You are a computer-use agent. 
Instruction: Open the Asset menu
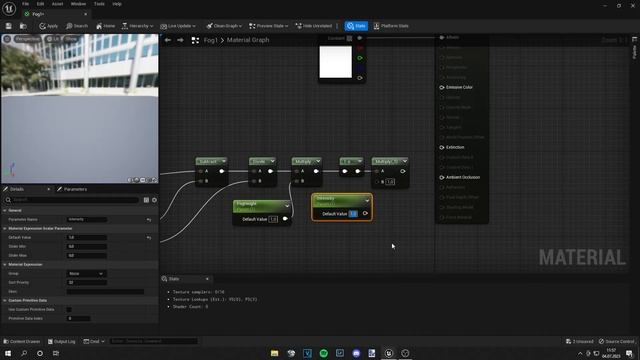pos(57,4)
